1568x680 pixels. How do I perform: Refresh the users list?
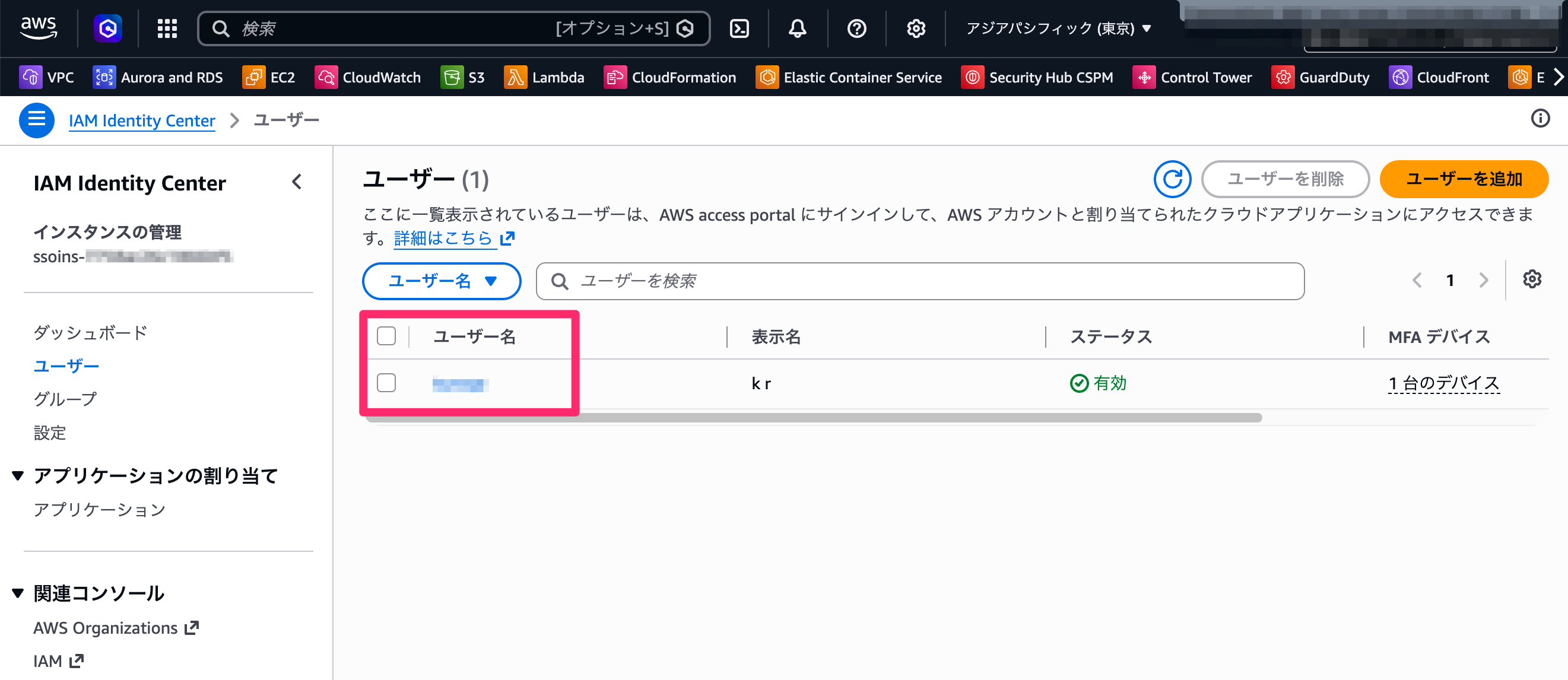click(1172, 179)
